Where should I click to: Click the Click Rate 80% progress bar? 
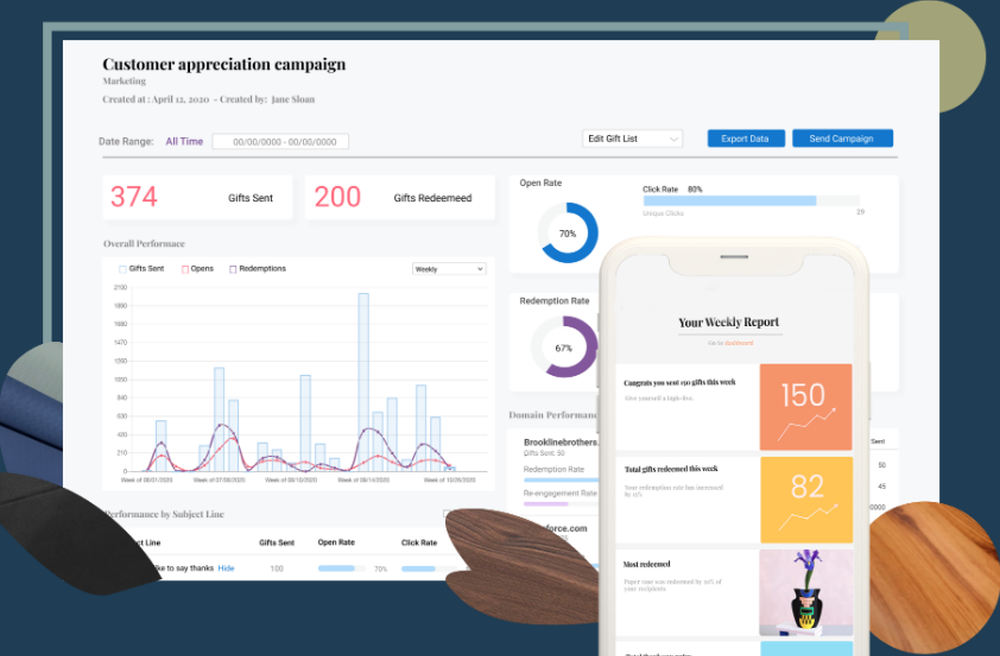tap(751, 201)
